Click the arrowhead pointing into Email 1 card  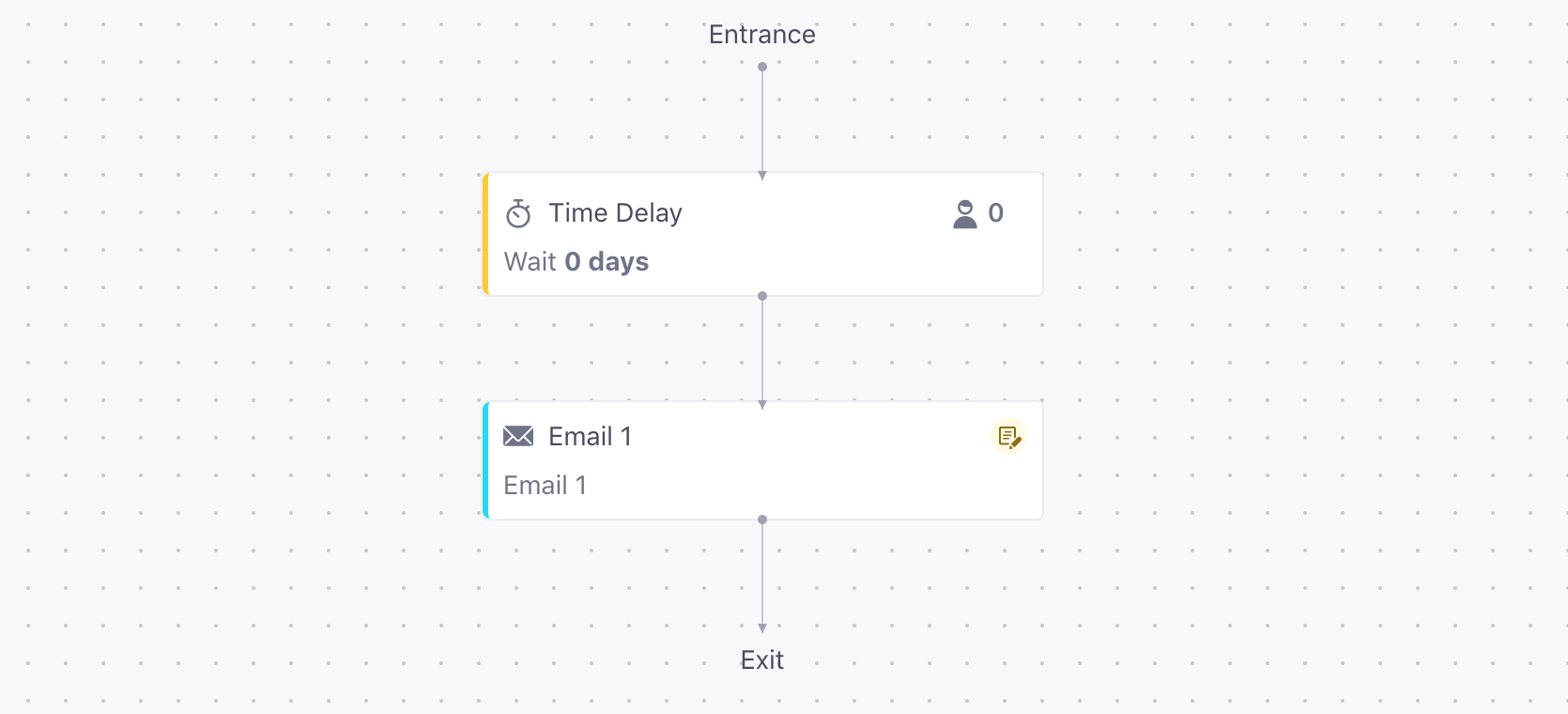762,405
